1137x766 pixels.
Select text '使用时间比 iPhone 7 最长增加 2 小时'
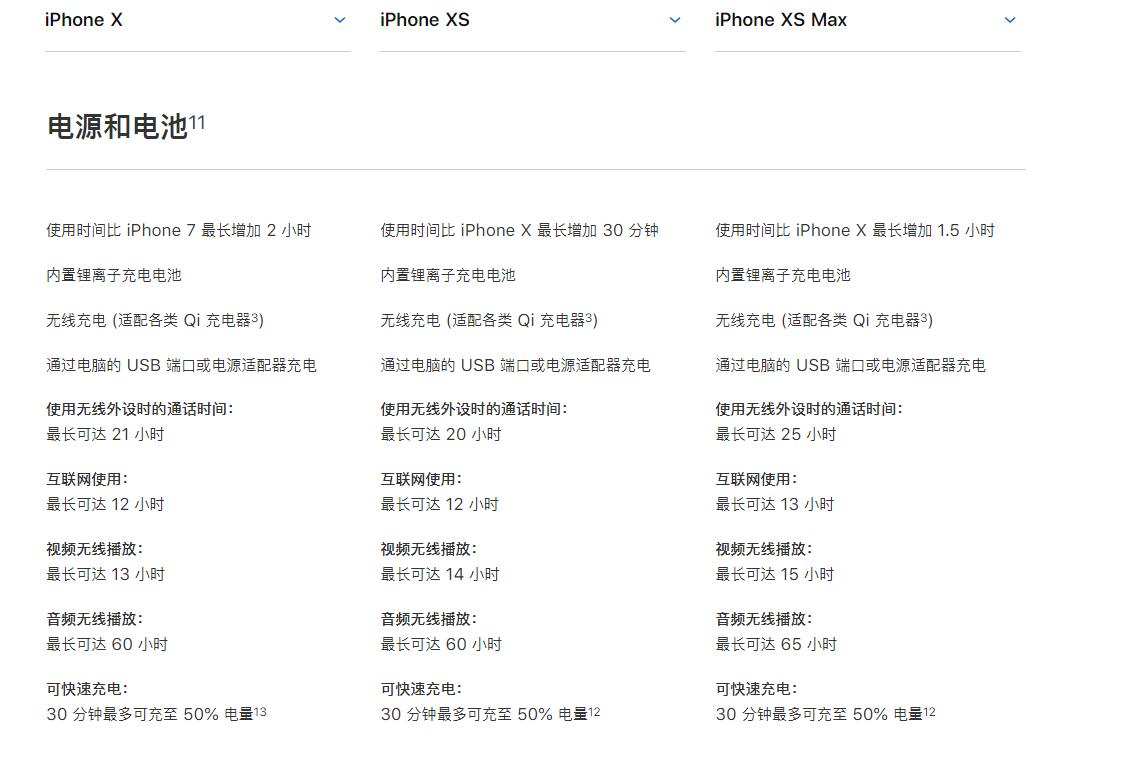coord(179,230)
